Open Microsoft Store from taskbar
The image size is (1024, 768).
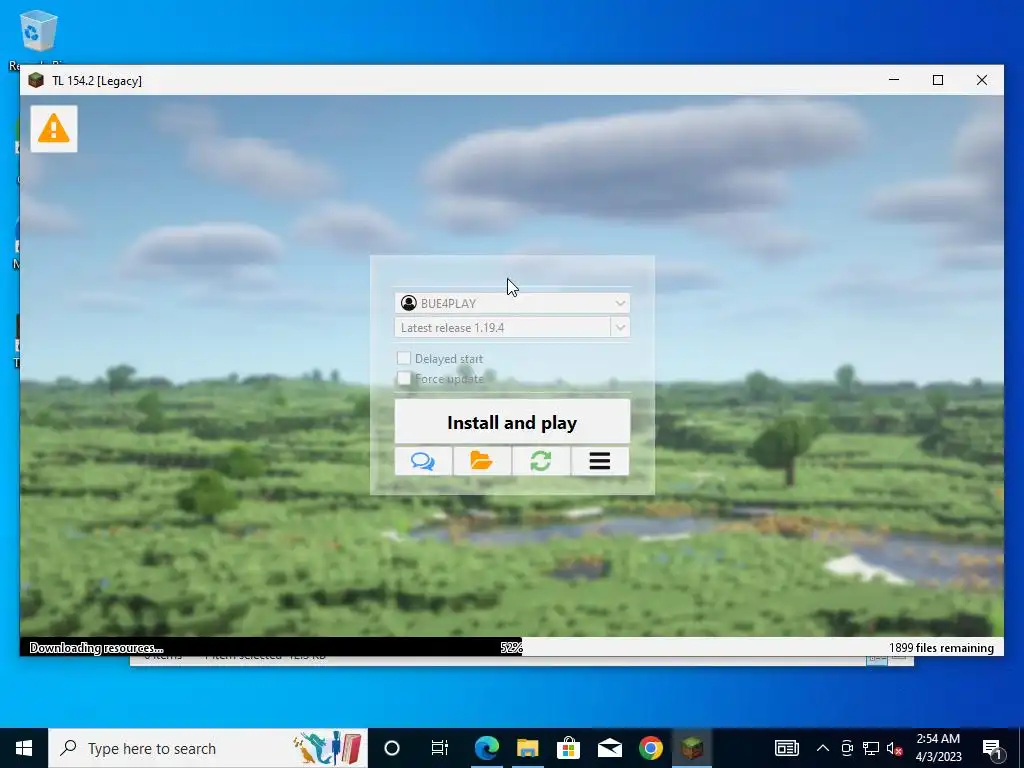(569, 748)
